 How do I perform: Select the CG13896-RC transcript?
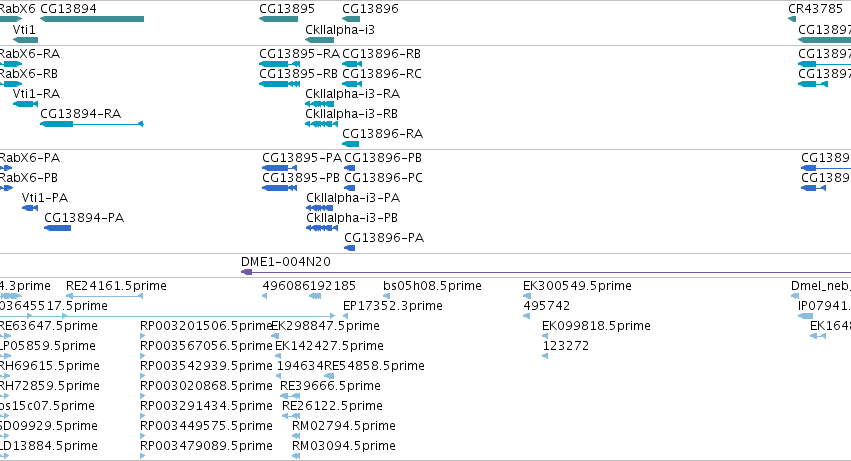coord(352,84)
